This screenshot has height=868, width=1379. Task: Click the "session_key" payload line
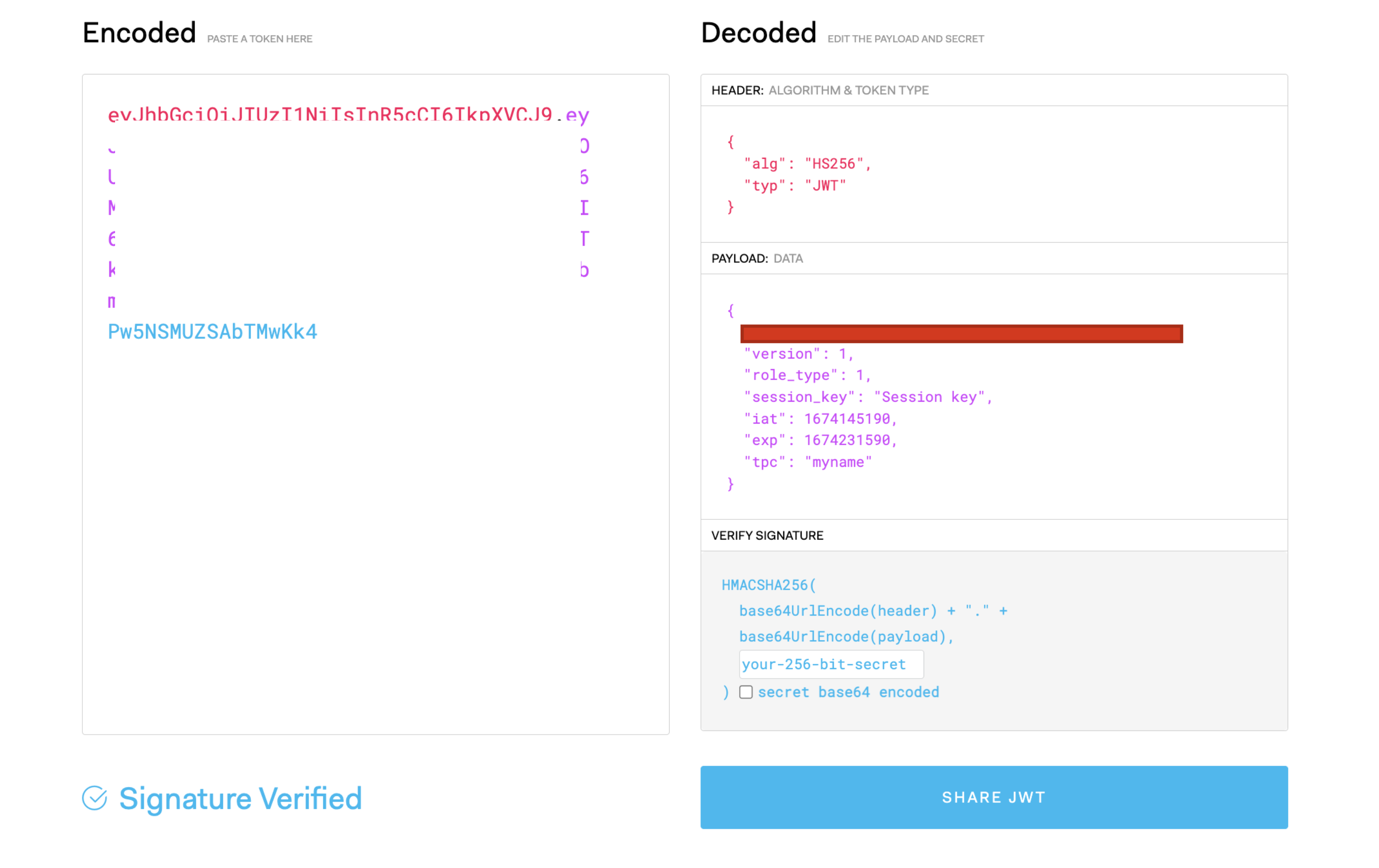[867, 397]
